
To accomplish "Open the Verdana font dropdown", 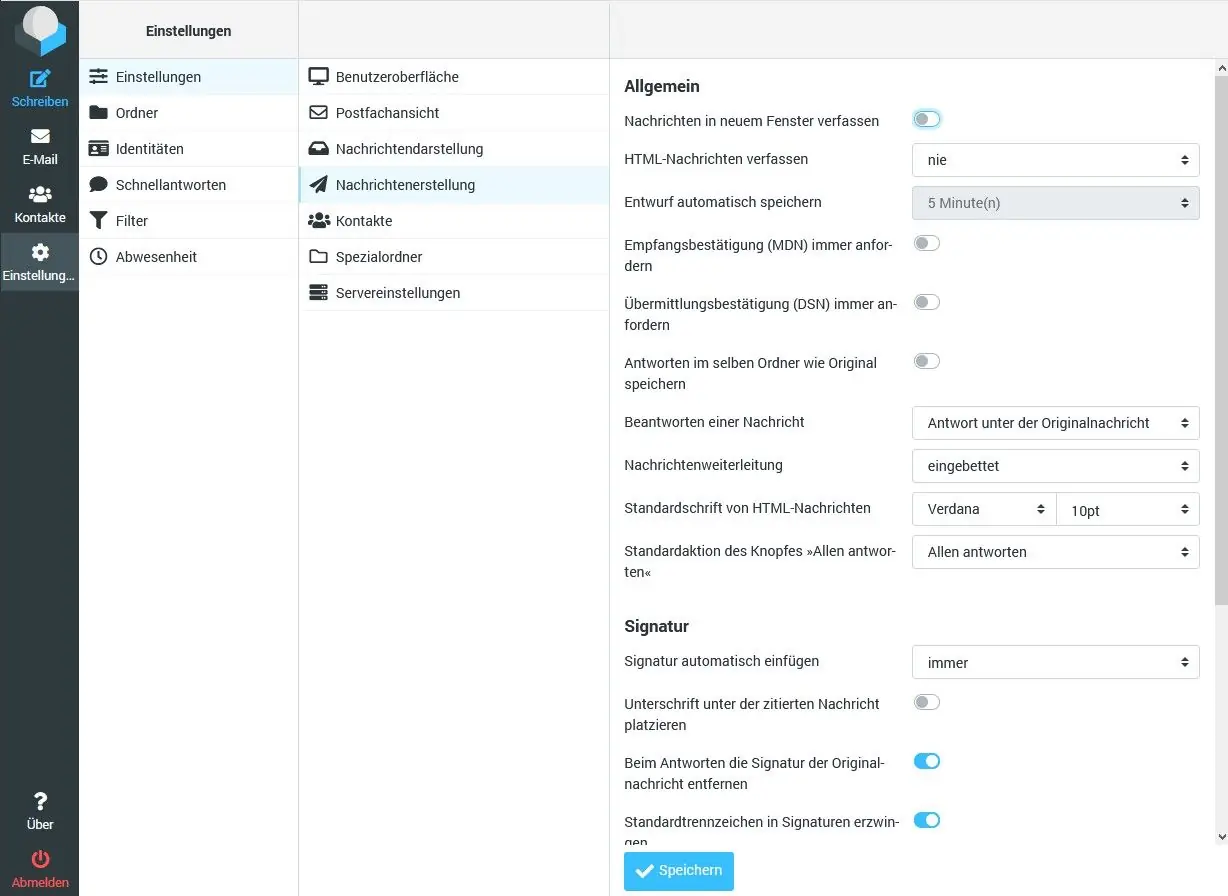I will coord(982,509).
